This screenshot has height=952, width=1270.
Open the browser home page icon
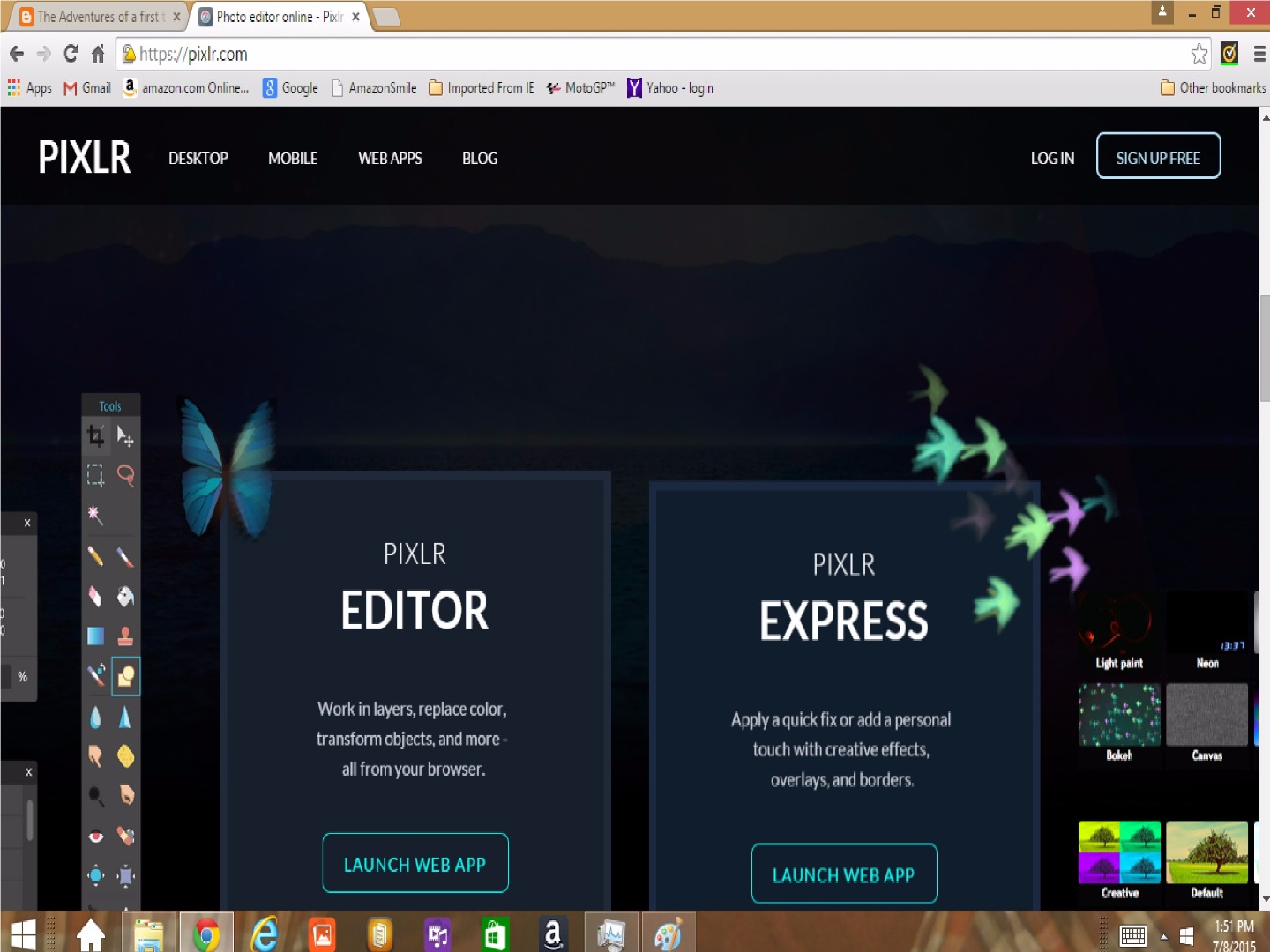[98, 54]
